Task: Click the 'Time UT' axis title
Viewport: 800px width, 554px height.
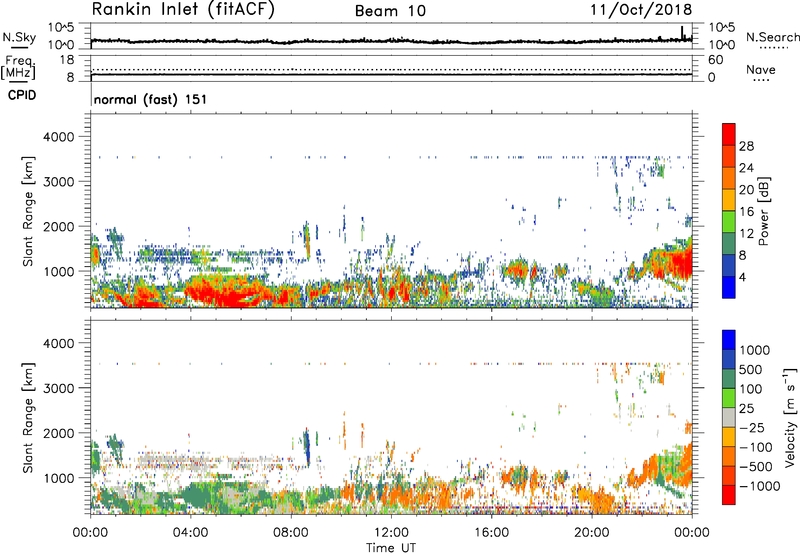Action: click(391, 548)
